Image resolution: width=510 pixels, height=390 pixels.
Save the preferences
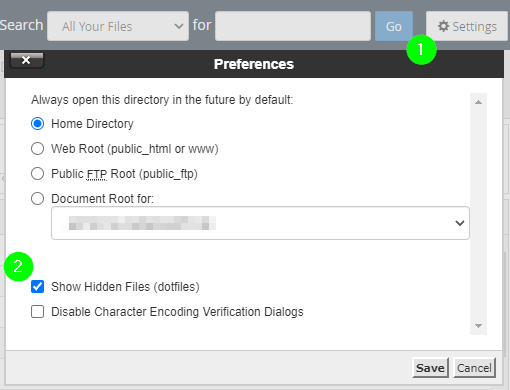tap(430, 368)
